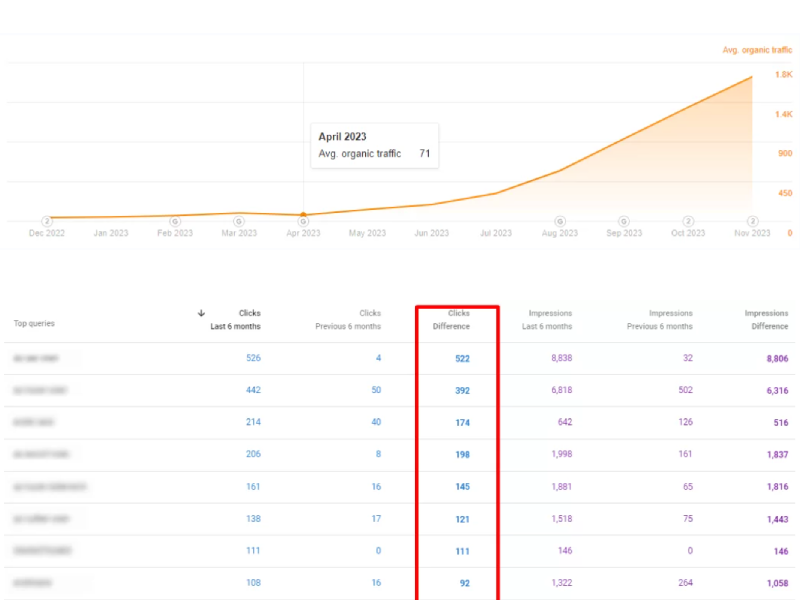Click the Top queries column header
The height and width of the screenshot is (600, 800).
[35, 324]
